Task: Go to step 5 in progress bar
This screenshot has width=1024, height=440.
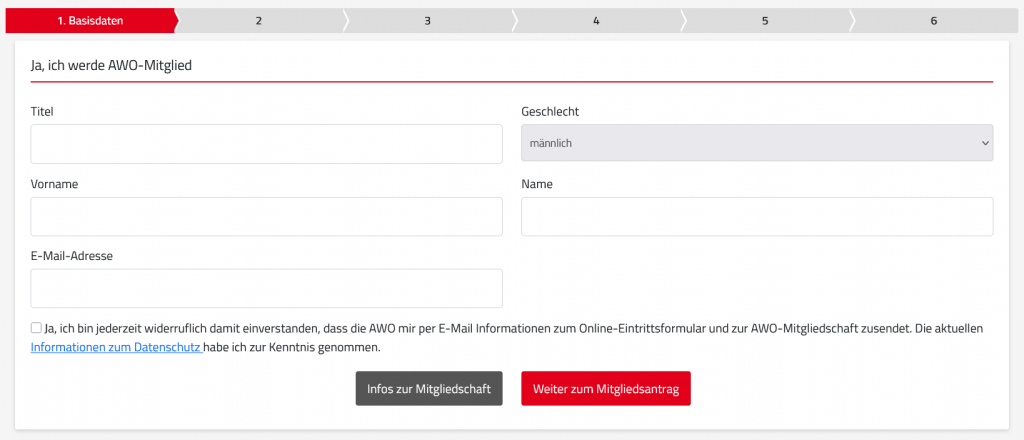Action: 765,20
